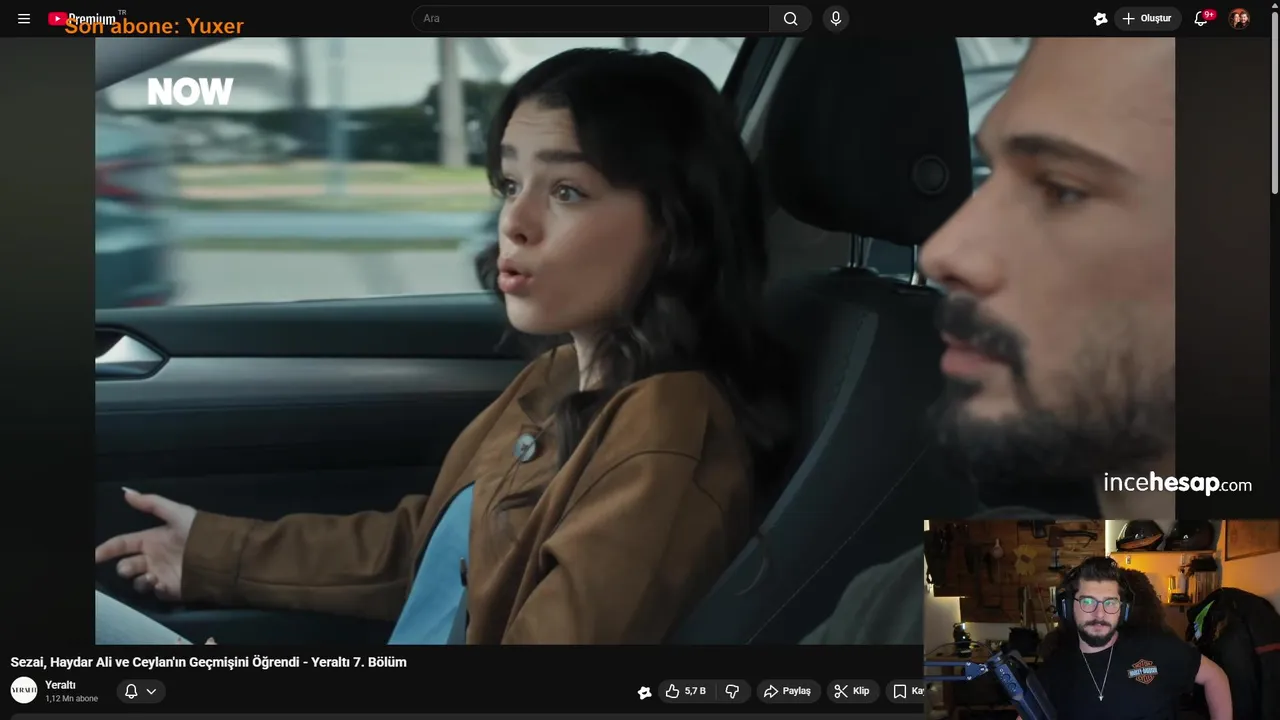The height and width of the screenshot is (720, 1280).
Task: Open the hamburger guide menu
Action: (24, 19)
